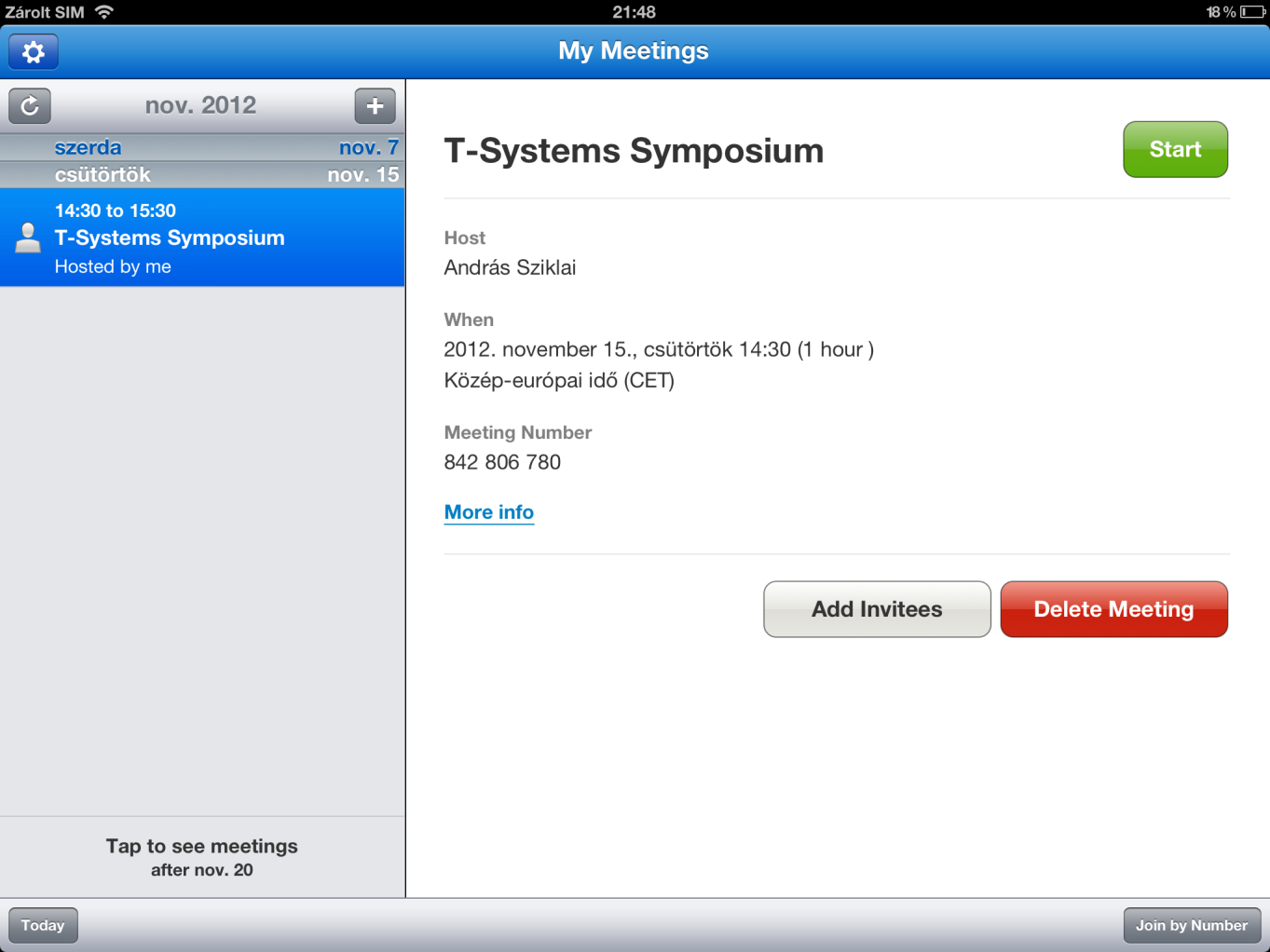Open Join by Number

click(1192, 925)
